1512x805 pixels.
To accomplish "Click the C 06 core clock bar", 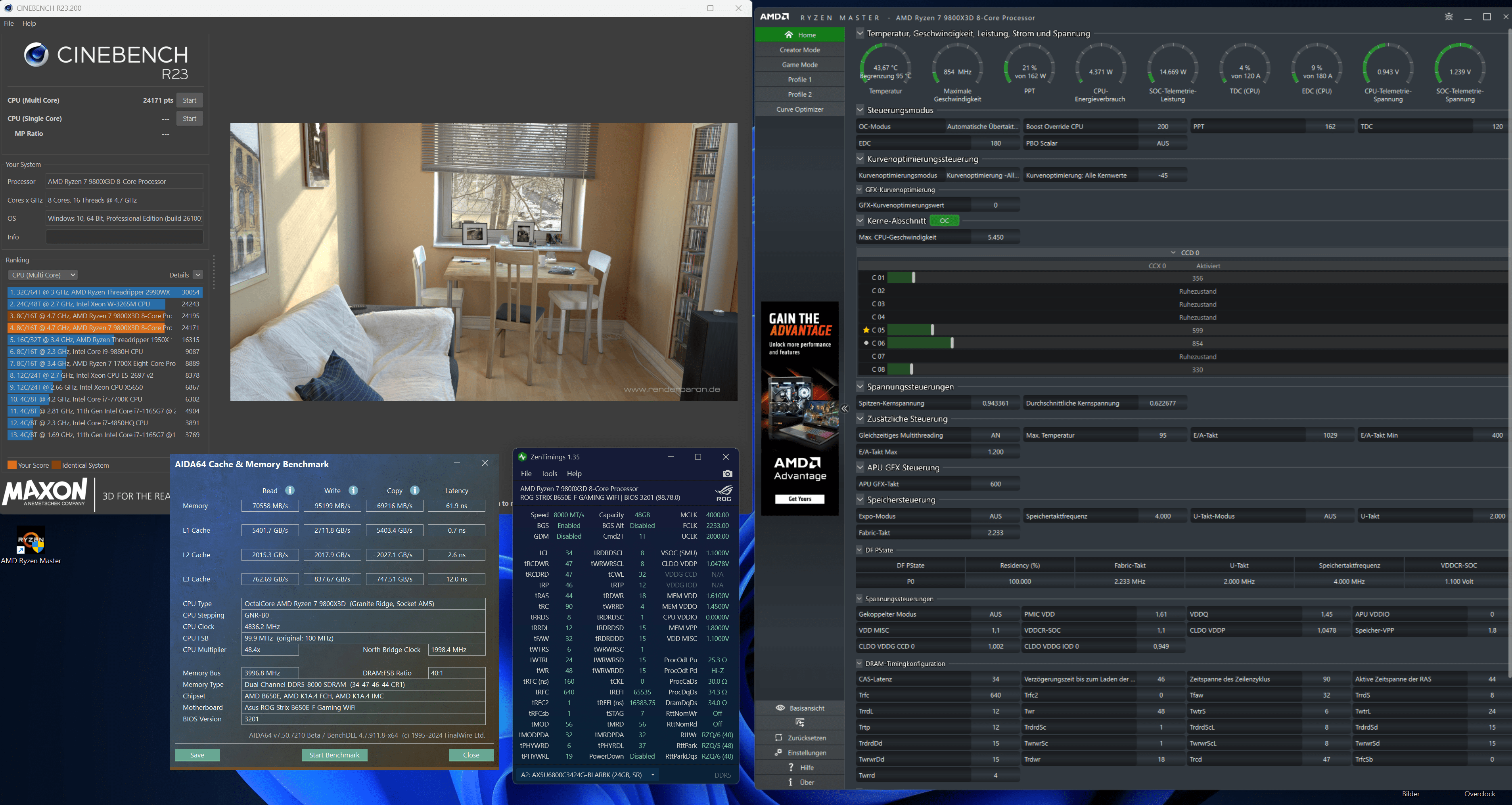I will click(x=920, y=343).
